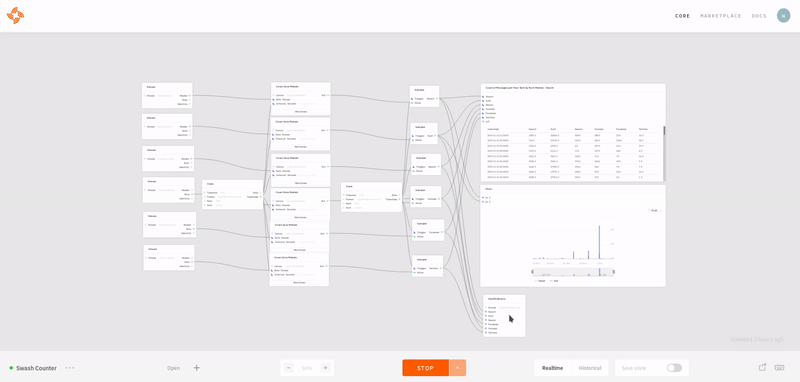Click the right handle of the chart navigator
This screenshot has width=800, height=382.
(x=613, y=272)
